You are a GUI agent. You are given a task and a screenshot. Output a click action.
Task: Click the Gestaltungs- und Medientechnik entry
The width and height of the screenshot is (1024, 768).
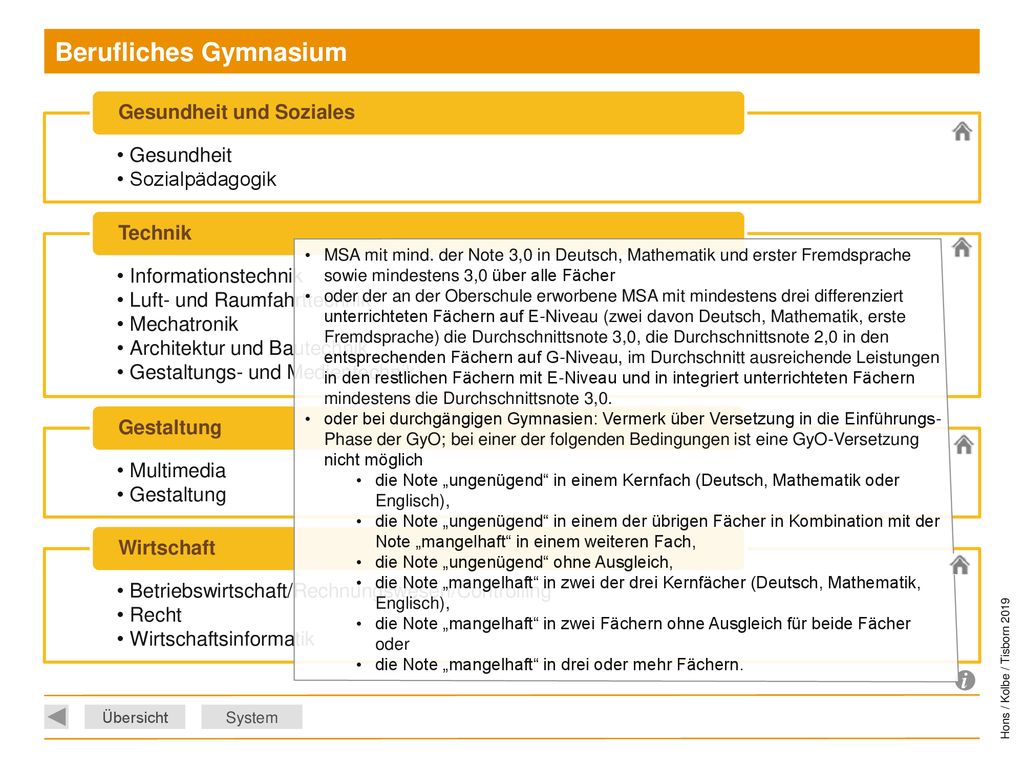pyautogui.click(x=266, y=373)
